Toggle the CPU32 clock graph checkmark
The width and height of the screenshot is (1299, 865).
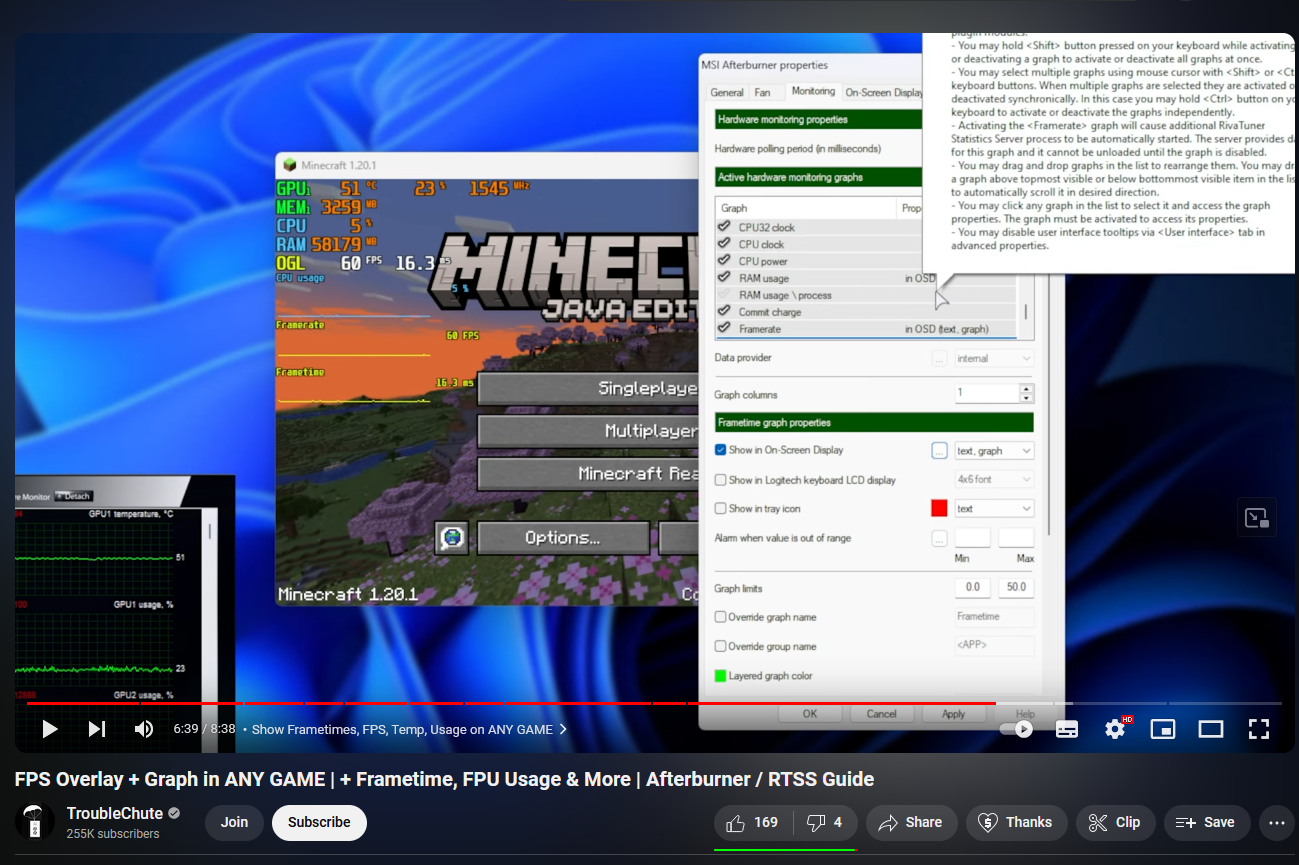coord(725,227)
